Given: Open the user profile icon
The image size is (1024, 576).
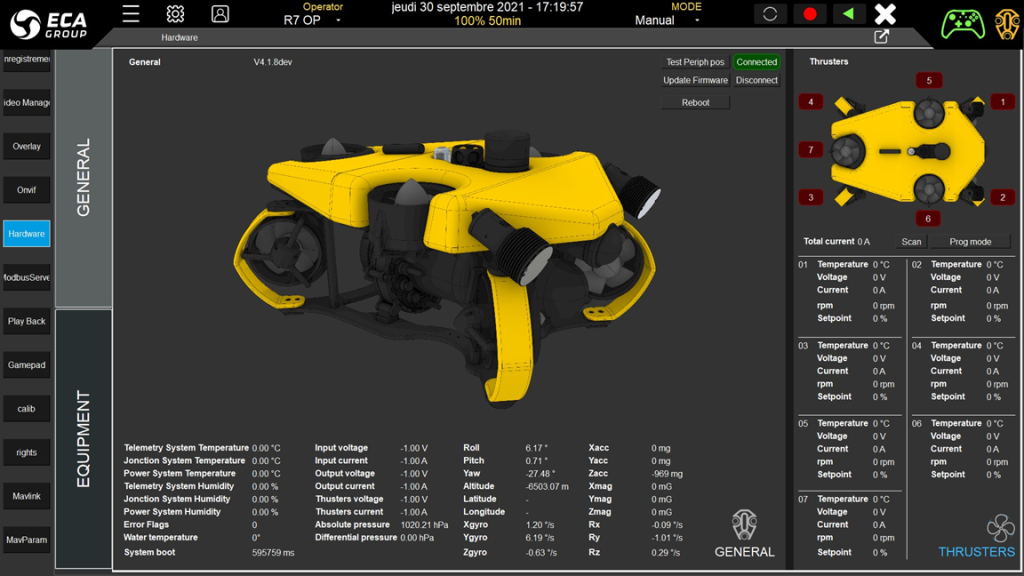Looking at the screenshot, I should click(220, 14).
